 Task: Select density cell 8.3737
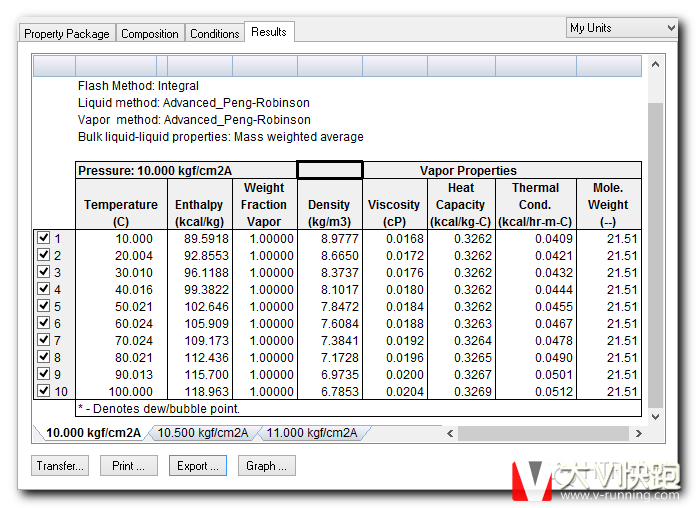330,272
